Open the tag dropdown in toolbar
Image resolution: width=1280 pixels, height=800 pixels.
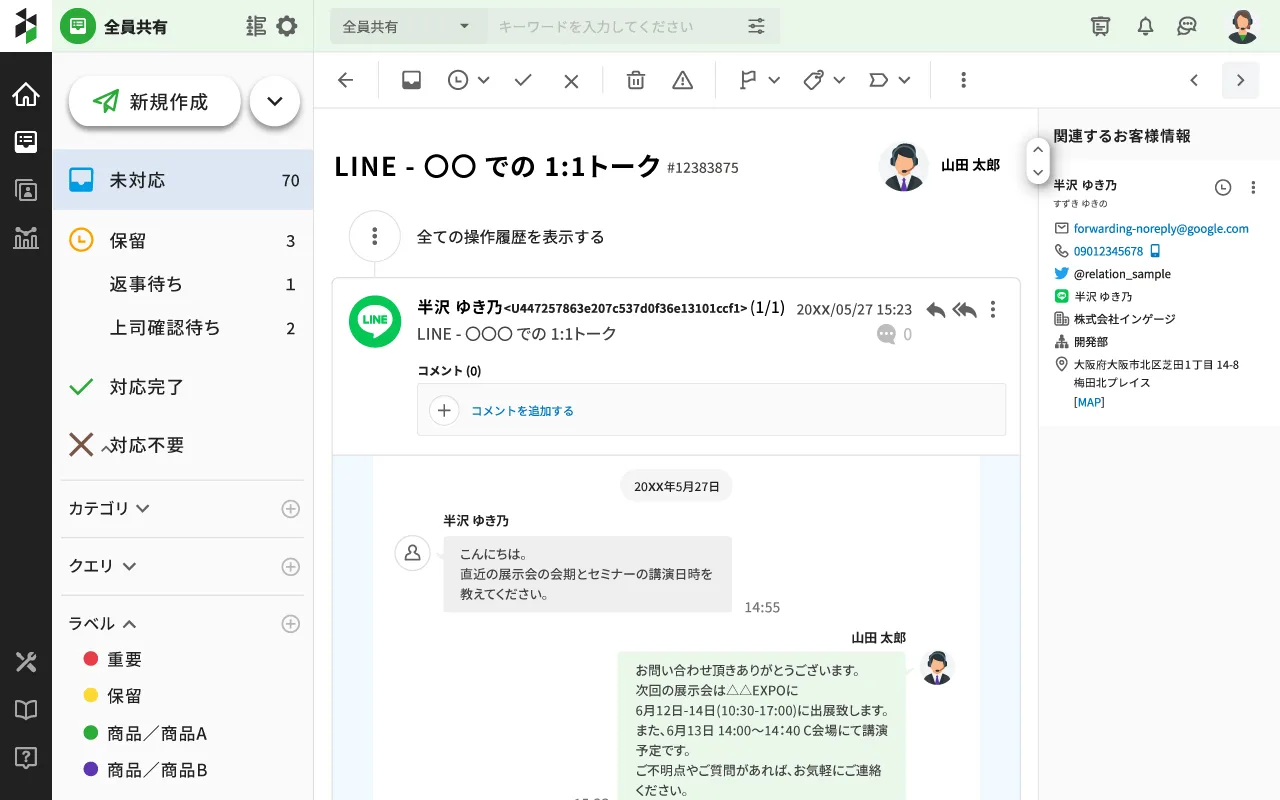(x=825, y=80)
